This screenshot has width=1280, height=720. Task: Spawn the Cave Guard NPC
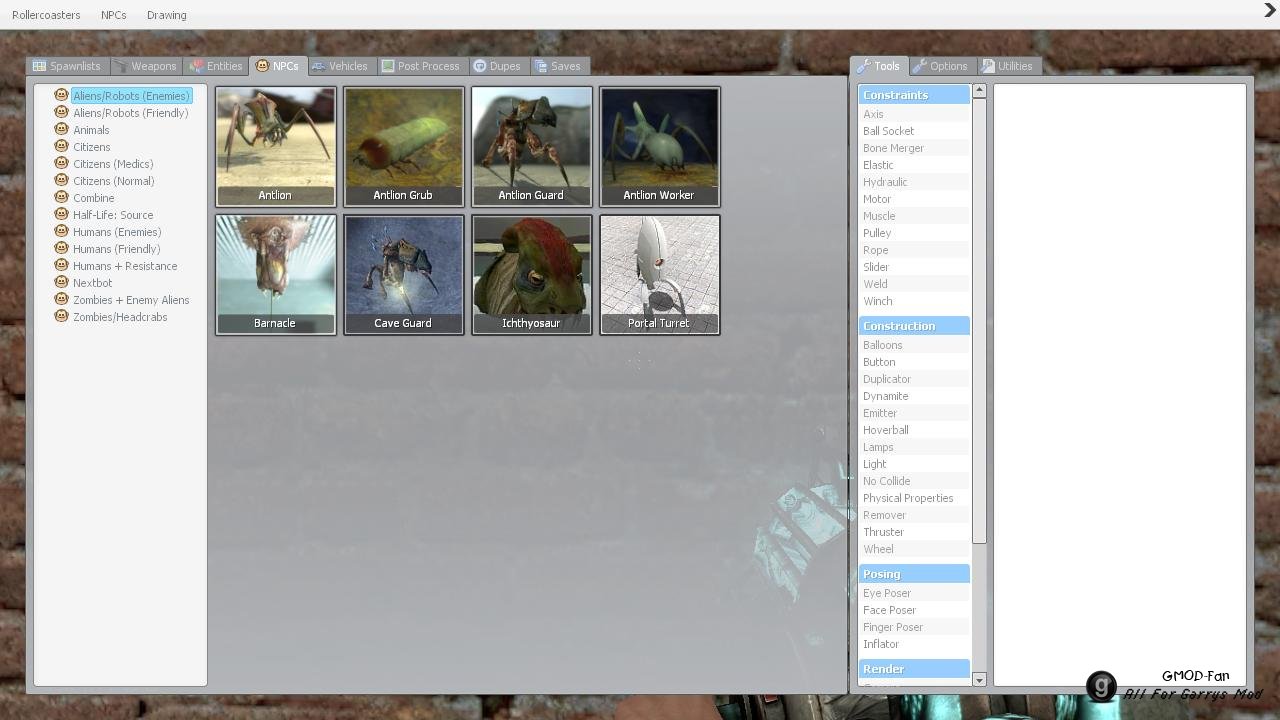403,275
